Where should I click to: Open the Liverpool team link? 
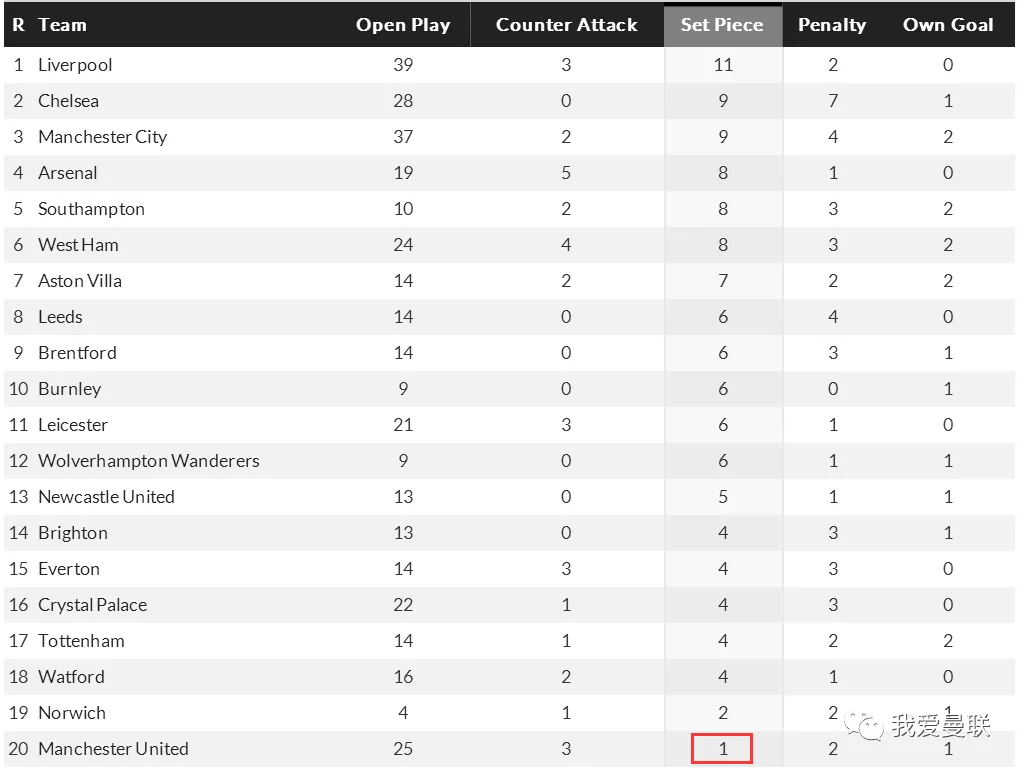75,65
